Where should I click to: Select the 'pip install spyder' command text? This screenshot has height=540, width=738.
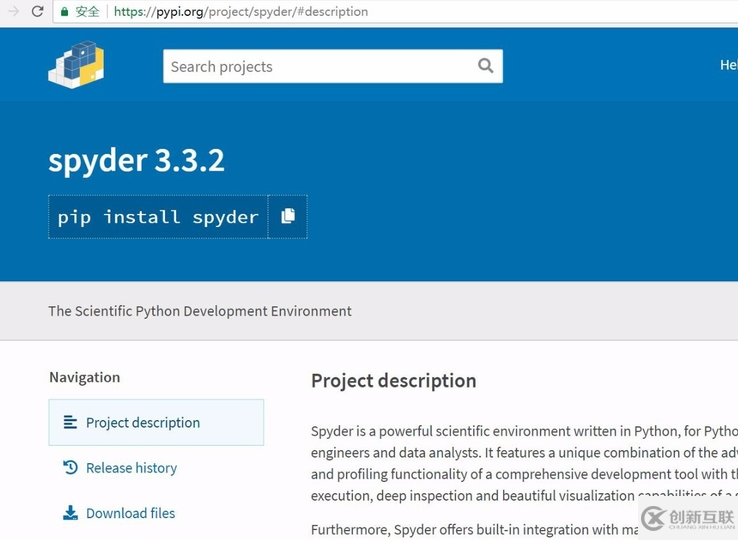pos(158,217)
